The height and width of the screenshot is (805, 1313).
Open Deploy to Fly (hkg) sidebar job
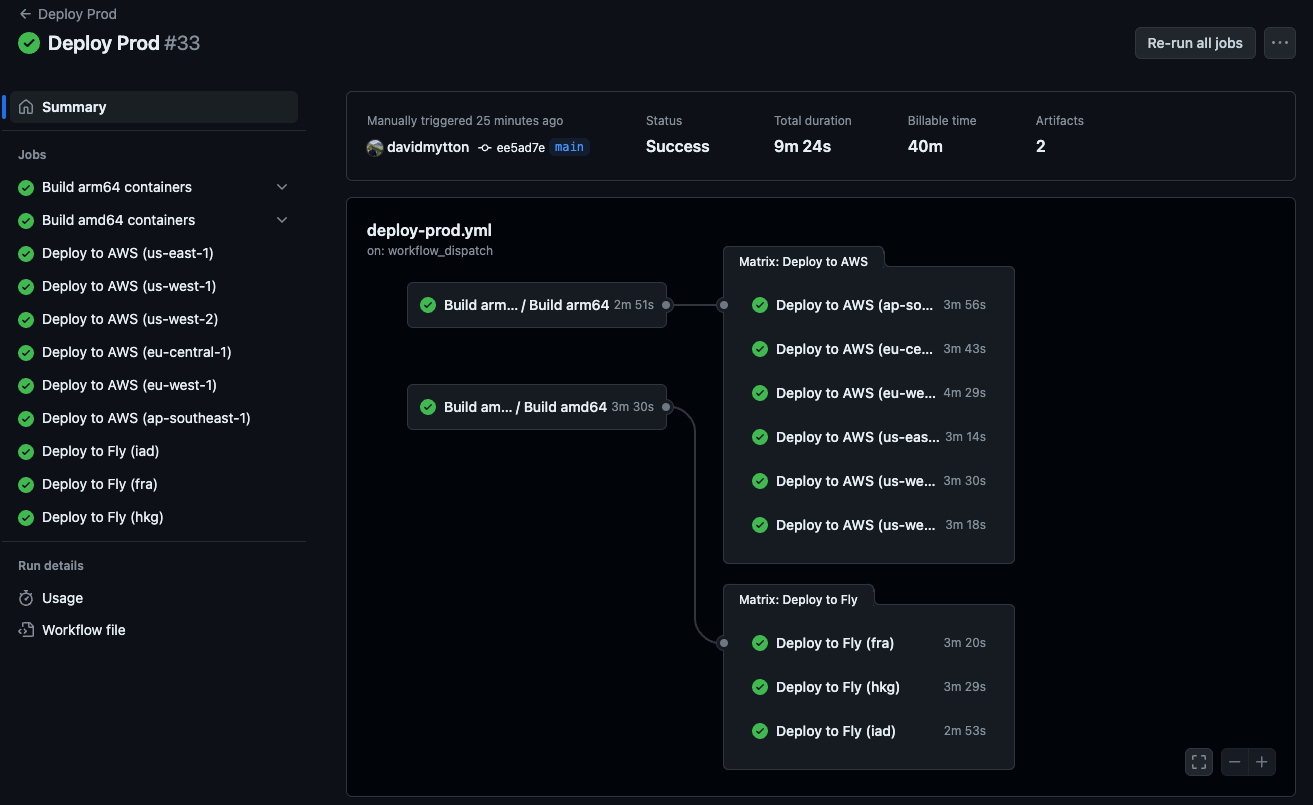[x=154, y=517]
